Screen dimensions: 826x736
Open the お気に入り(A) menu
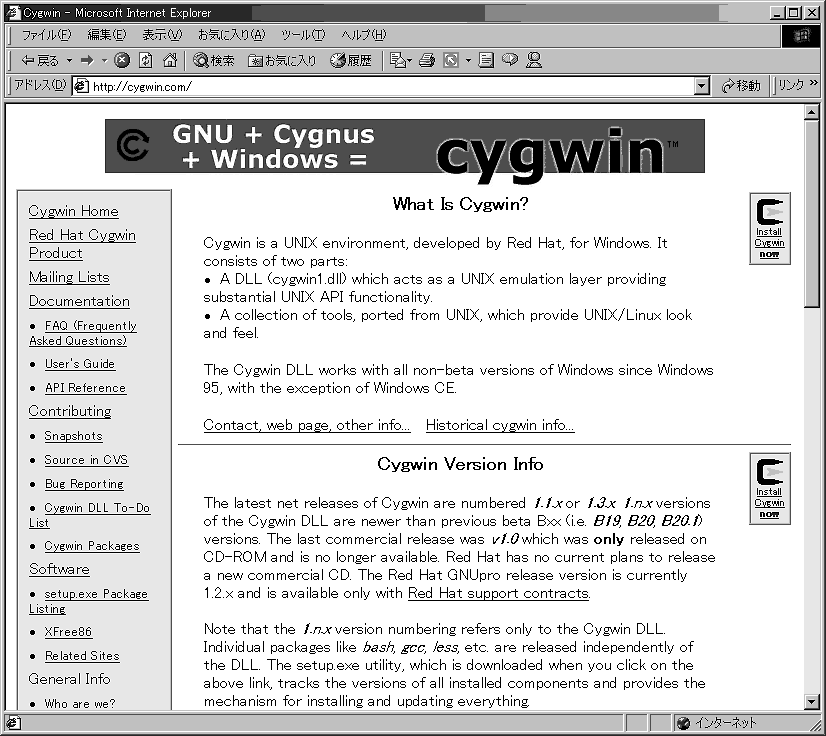tap(231, 35)
